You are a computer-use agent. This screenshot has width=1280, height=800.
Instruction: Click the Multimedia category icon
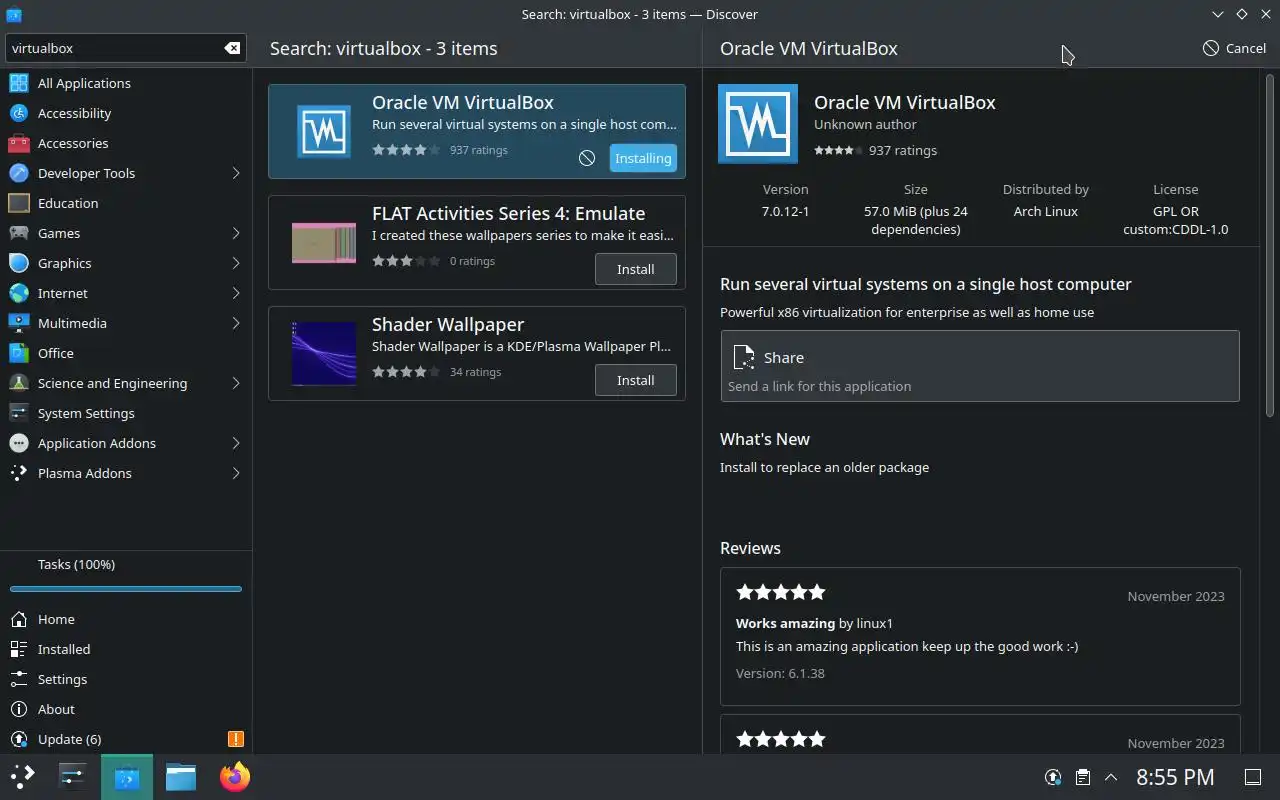(18, 323)
